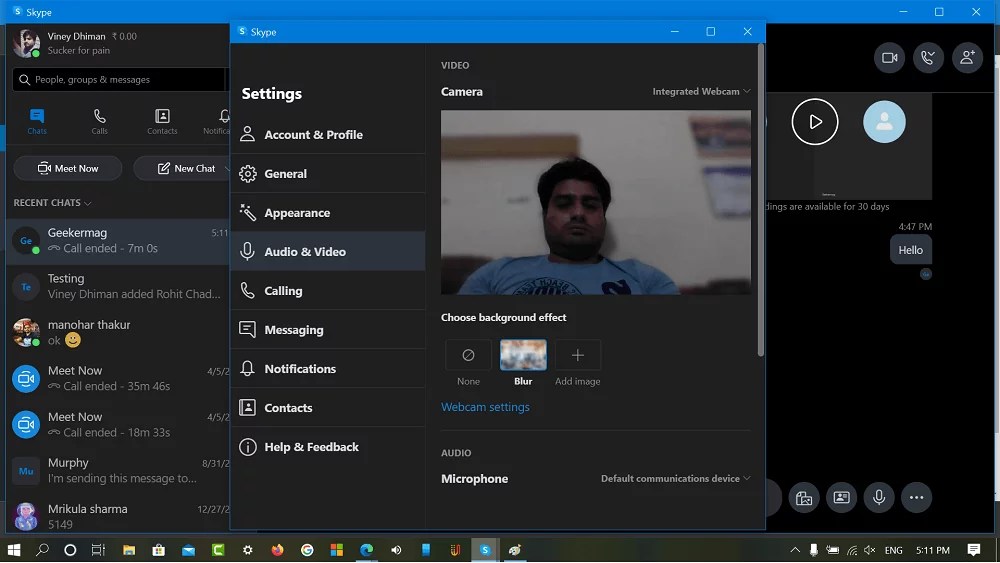Open the Default communications device microphone dropdown

(x=675, y=479)
